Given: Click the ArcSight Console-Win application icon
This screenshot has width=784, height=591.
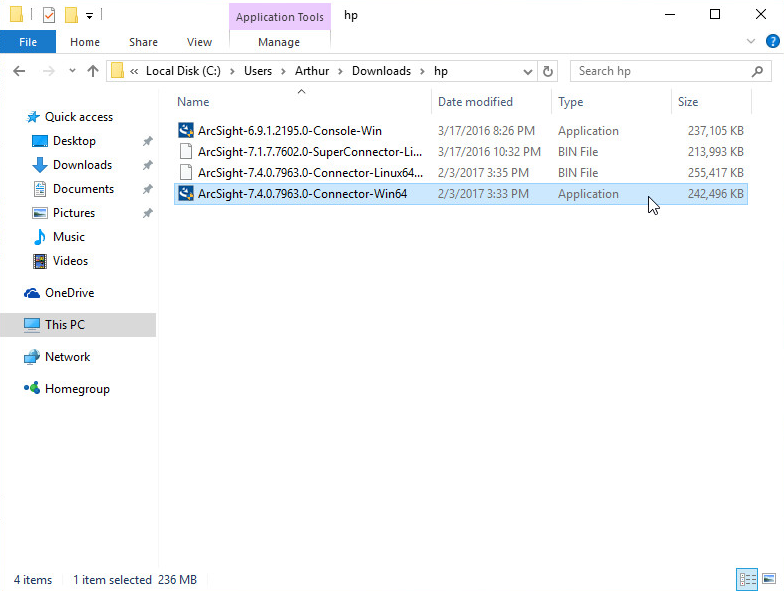Looking at the screenshot, I should [185, 131].
